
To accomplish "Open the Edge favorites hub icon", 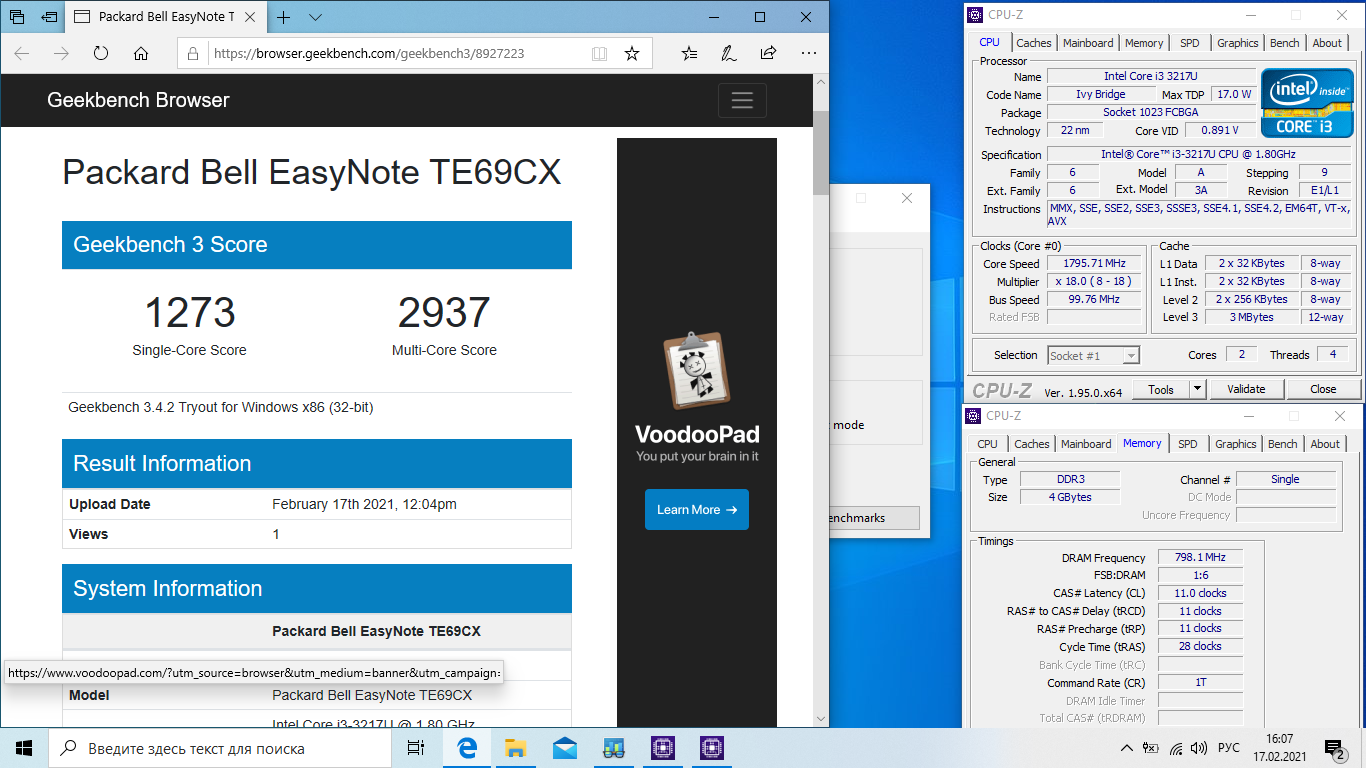I will (x=689, y=53).
